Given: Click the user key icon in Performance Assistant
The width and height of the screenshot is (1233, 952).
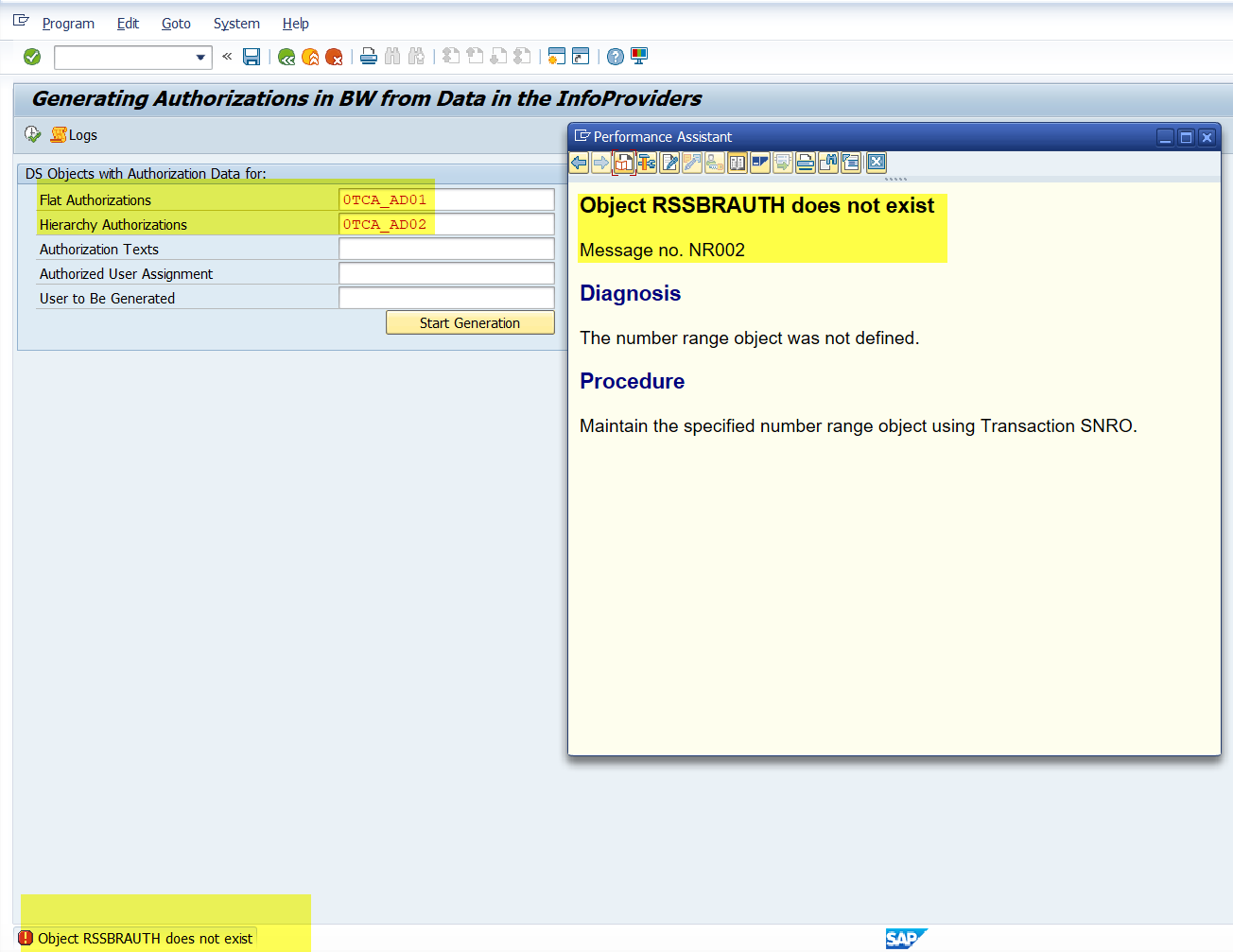Looking at the screenshot, I should click(715, 163).
